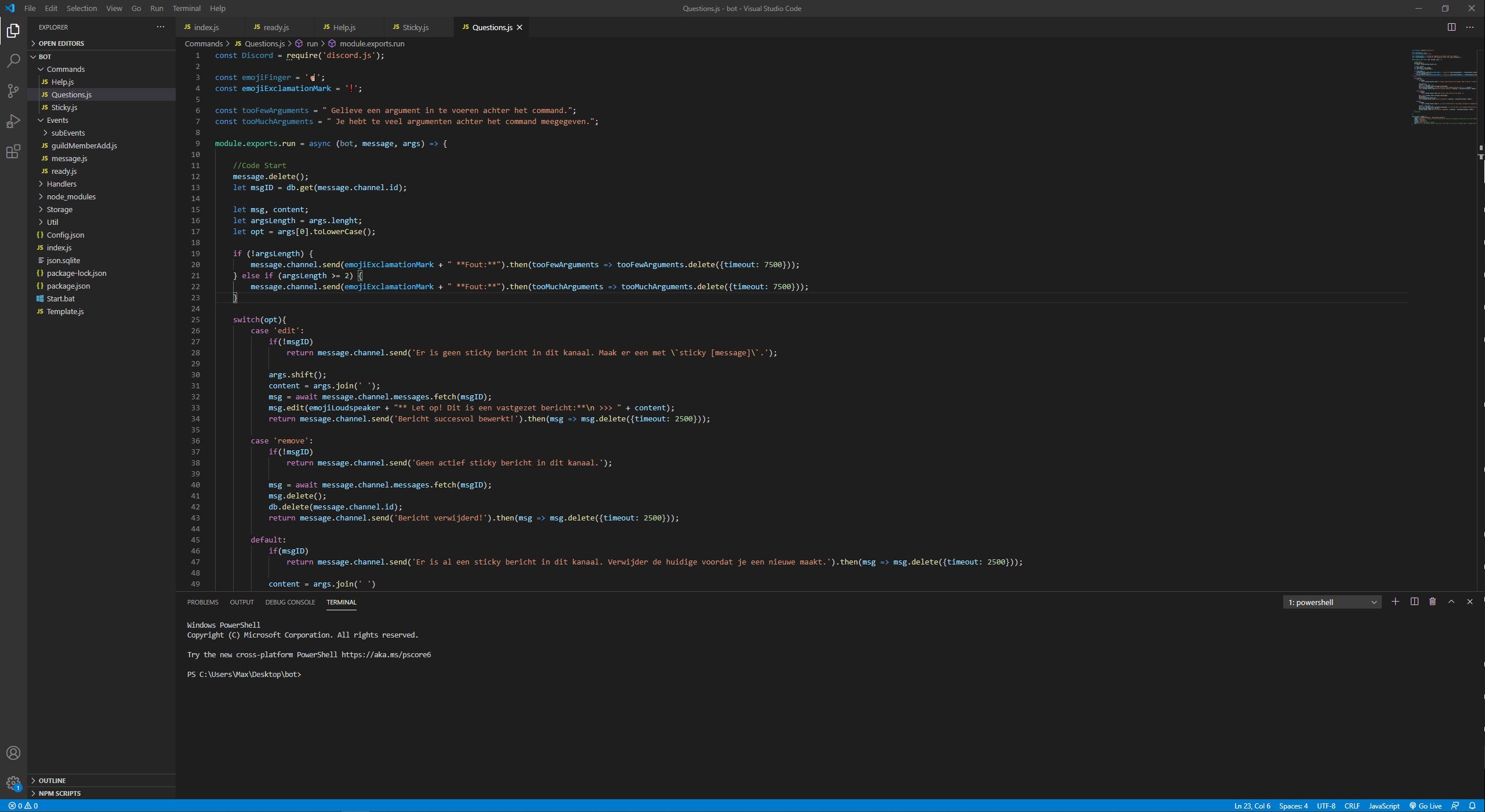
Task: Split the terminal panel
Action: point(1414,602)
